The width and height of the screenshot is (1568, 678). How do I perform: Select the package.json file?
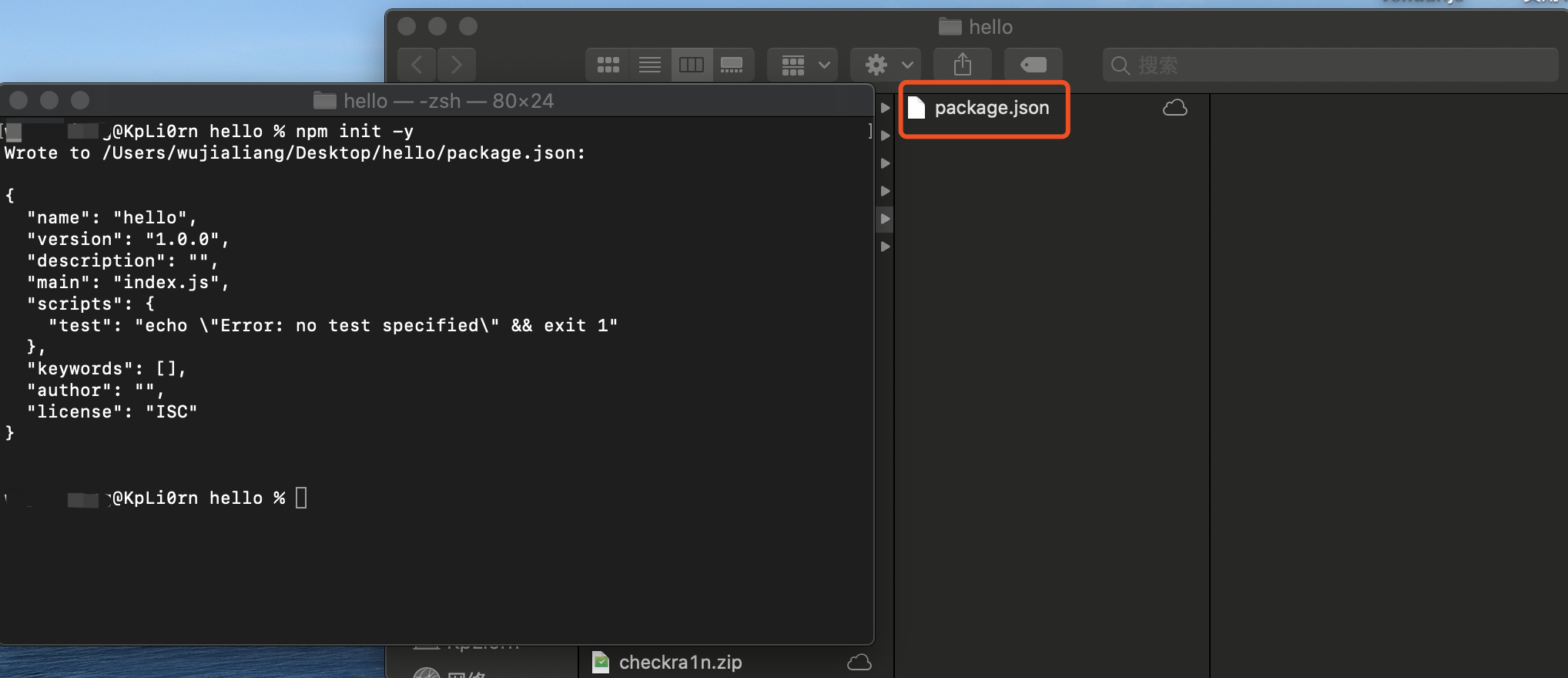[x=991, y=108]
